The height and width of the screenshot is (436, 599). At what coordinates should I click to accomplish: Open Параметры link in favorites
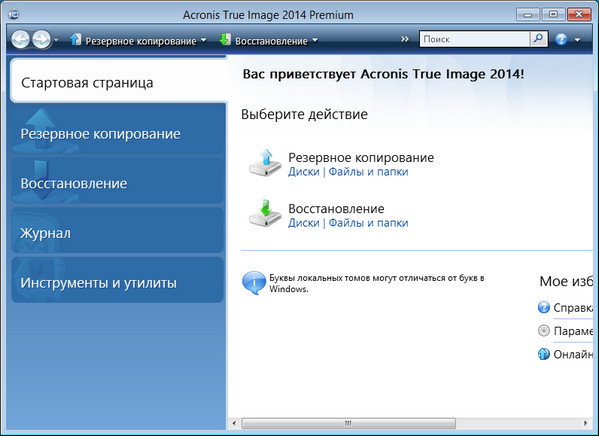click(573, 331)
